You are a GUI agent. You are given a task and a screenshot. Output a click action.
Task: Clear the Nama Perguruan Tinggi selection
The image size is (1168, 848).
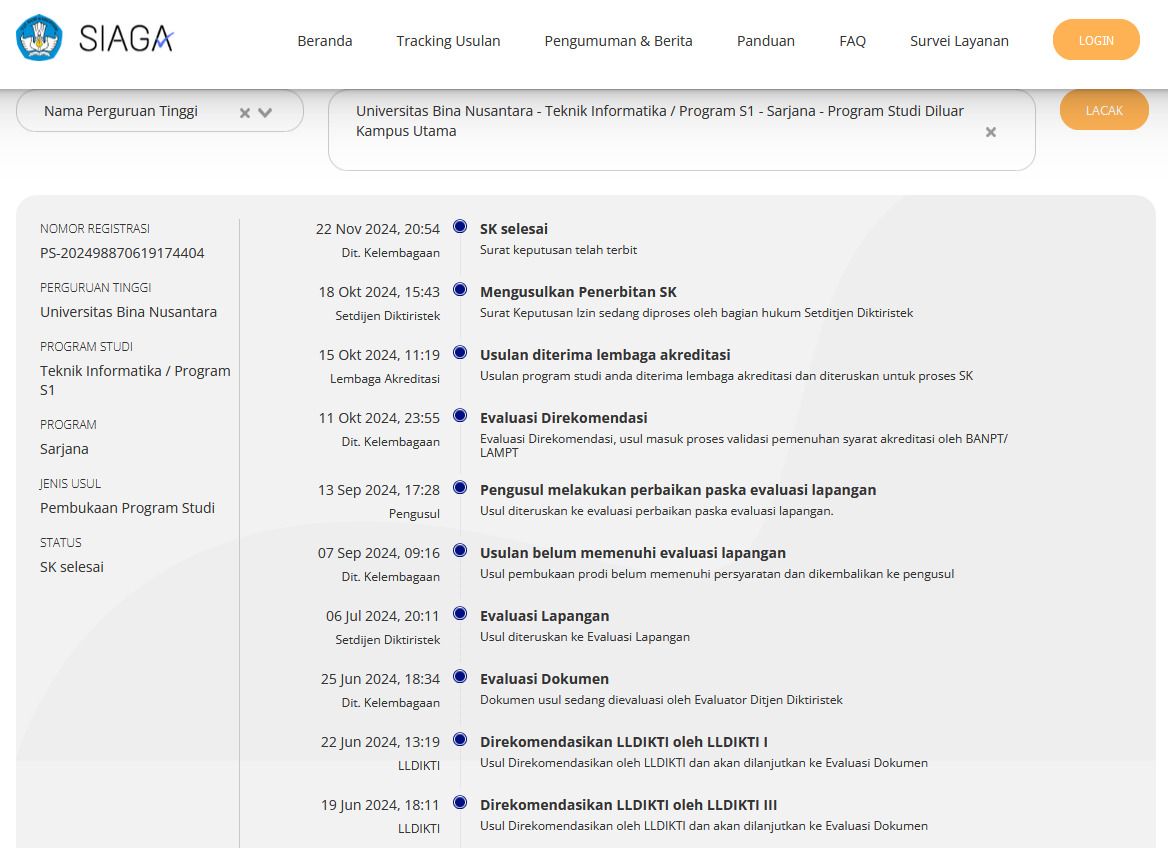coord(244,113)
